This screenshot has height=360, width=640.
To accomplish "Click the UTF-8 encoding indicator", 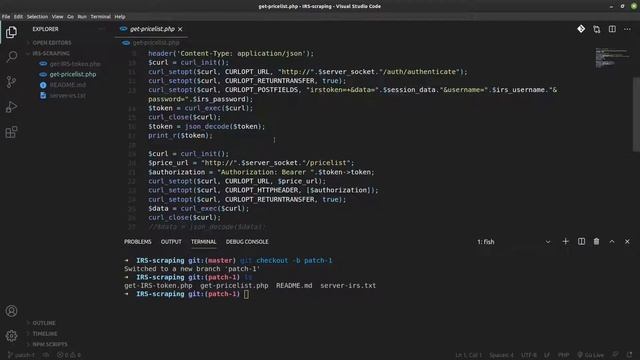I will coord(529,355).
